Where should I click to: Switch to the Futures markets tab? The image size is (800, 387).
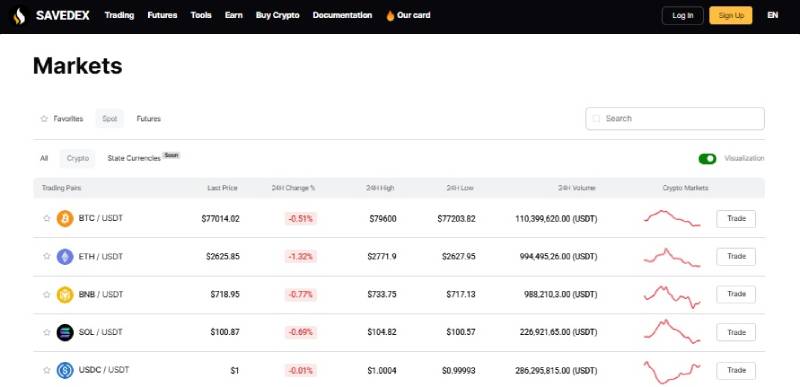148,119
